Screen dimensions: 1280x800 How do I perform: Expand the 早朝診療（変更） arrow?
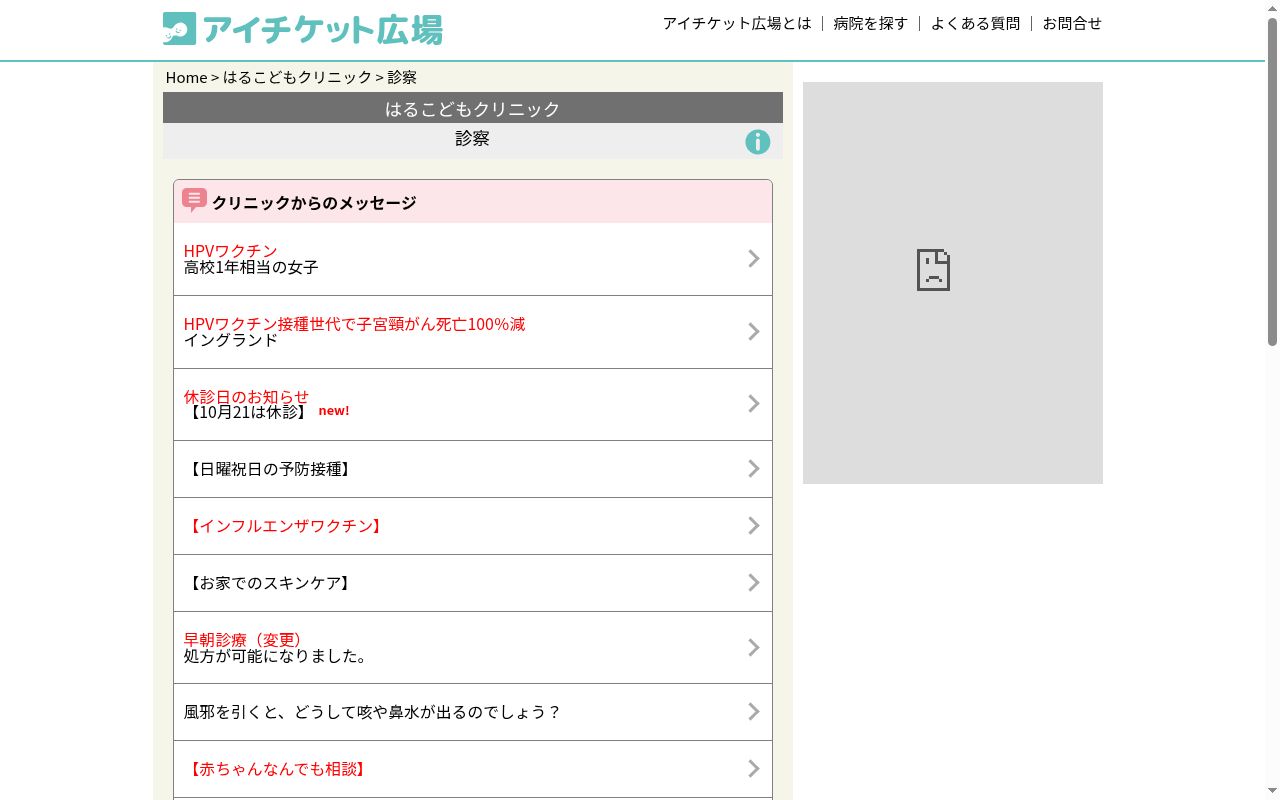754,648
